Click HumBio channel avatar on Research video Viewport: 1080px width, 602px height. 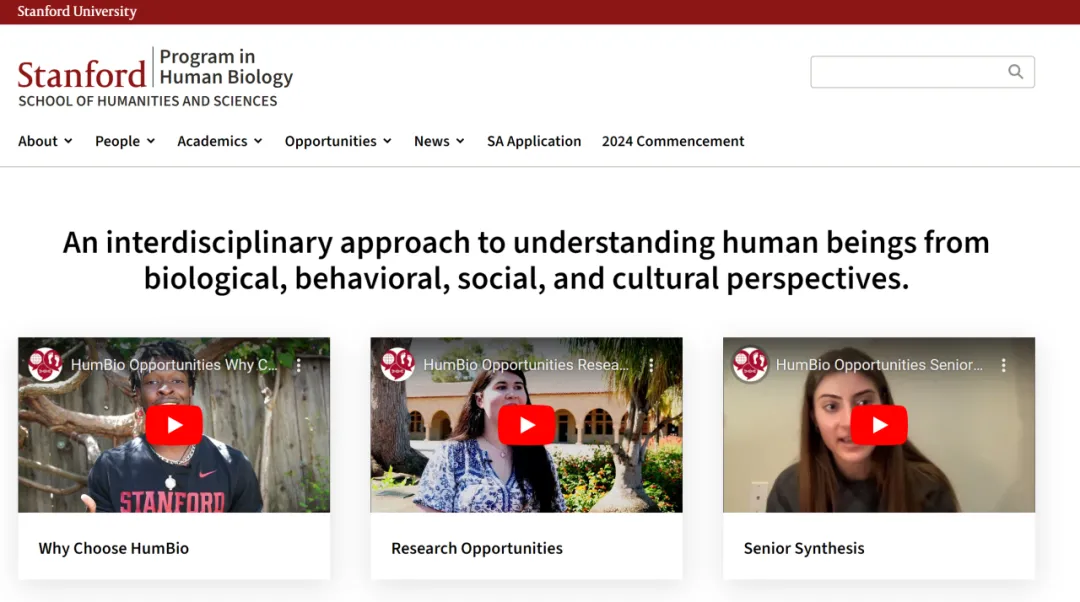(x=397, y=364)
